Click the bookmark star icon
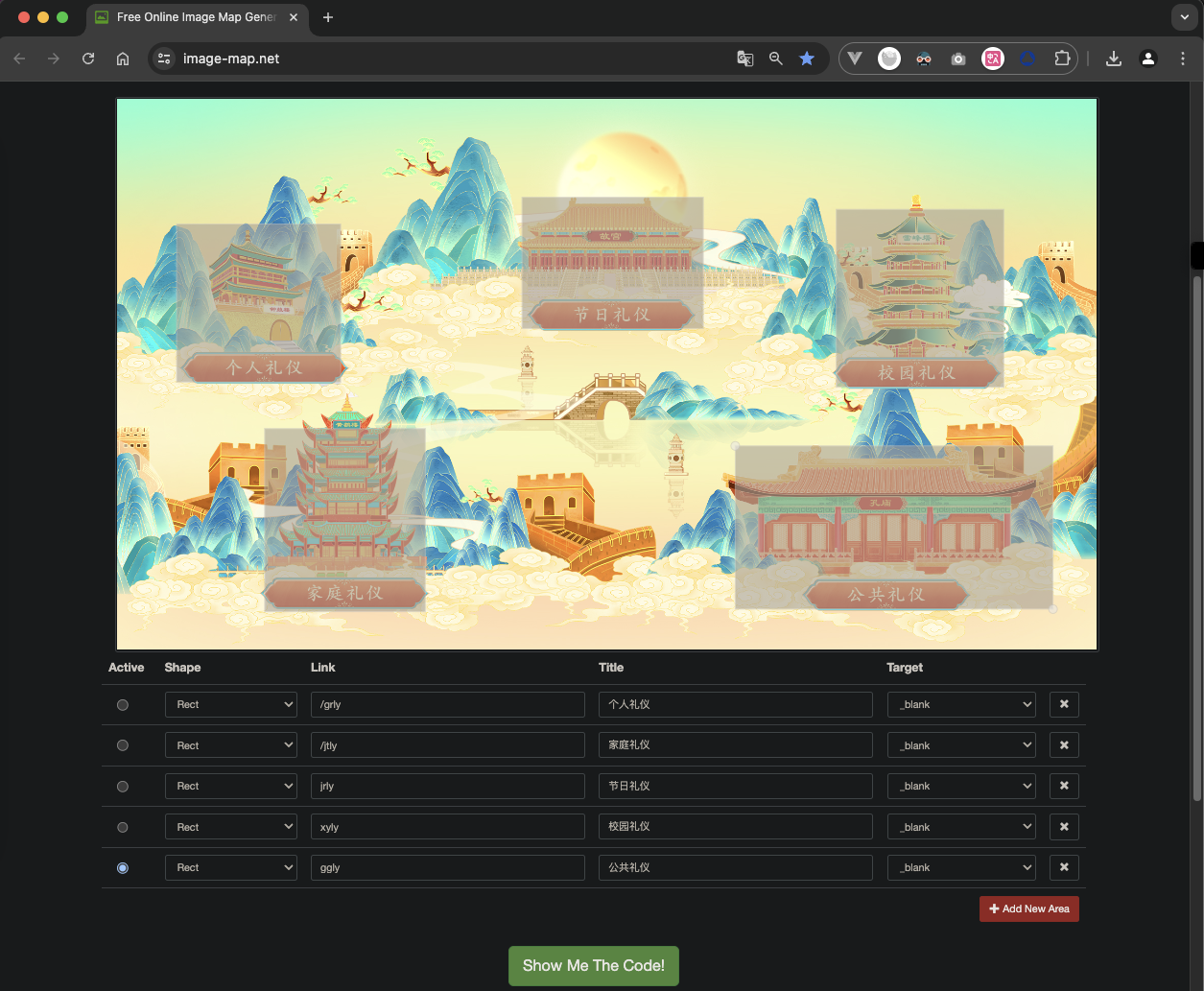Viewport: 1204px width, 991px height. pyautogui.click(x=807, y=59)
